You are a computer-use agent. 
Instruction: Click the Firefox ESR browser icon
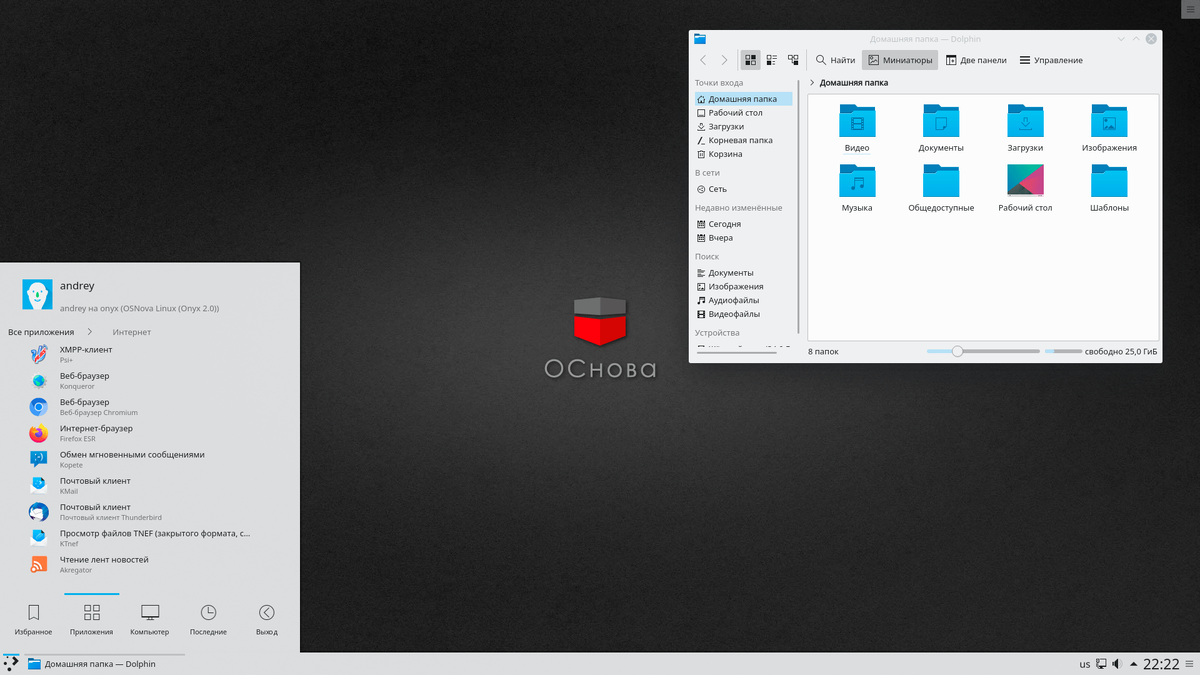coord(38,434)
